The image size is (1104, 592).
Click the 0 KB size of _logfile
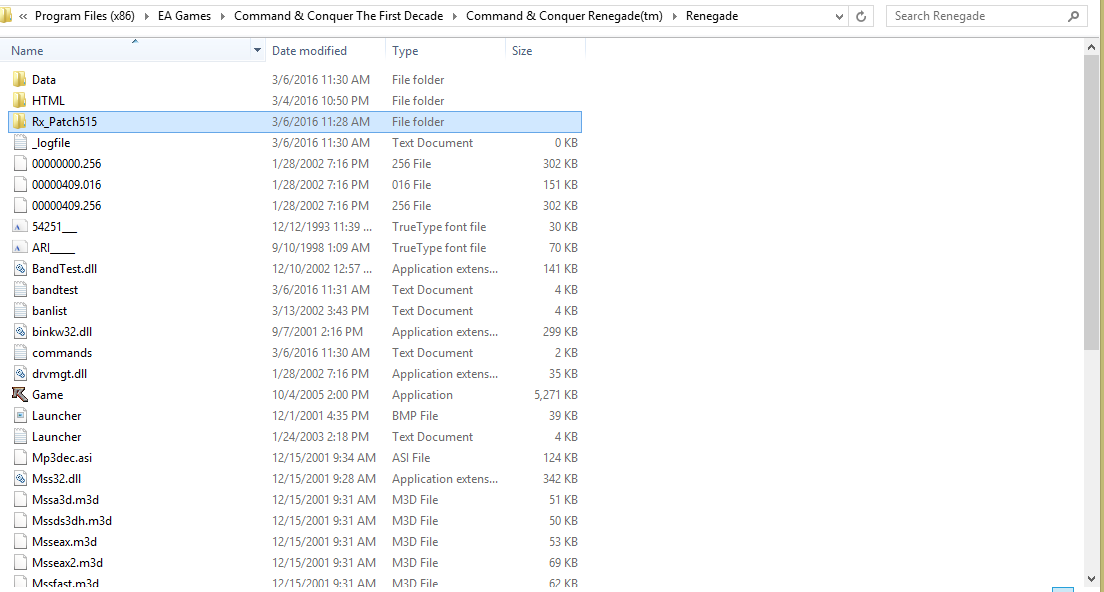click(x=566, y=143)
